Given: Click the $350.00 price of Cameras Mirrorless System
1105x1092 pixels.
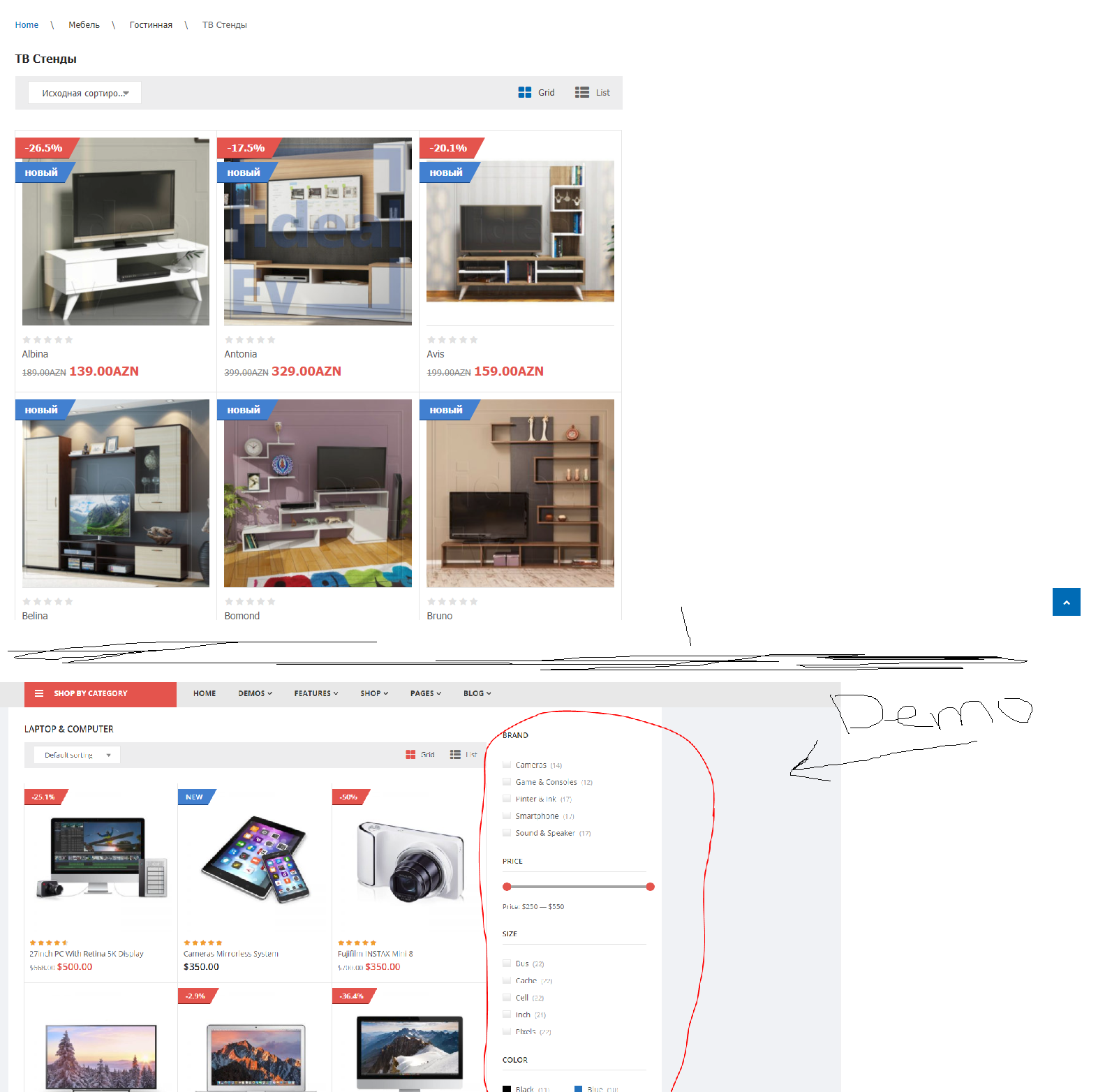Looking at the screenshot, I should tap(201, 967).
